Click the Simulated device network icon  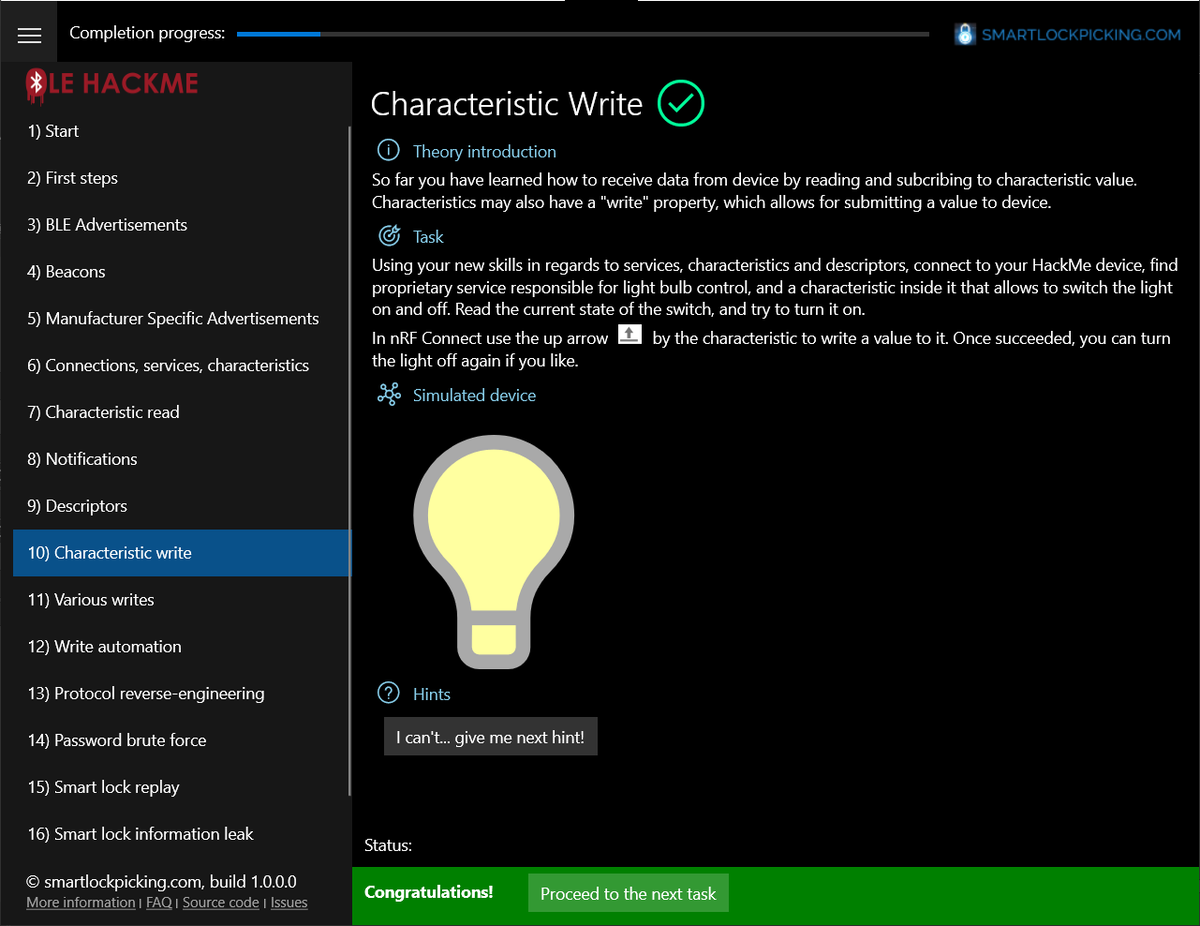point(388,395)
